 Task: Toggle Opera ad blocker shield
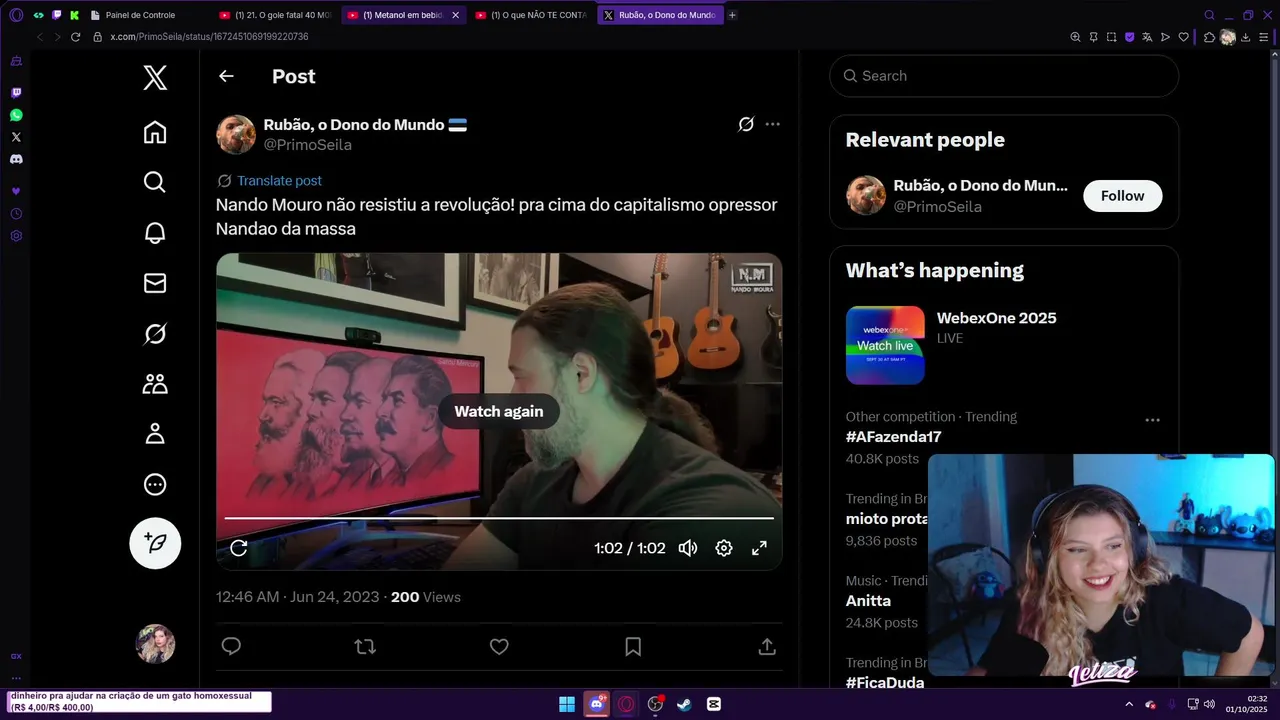[x=1129, y=37]
